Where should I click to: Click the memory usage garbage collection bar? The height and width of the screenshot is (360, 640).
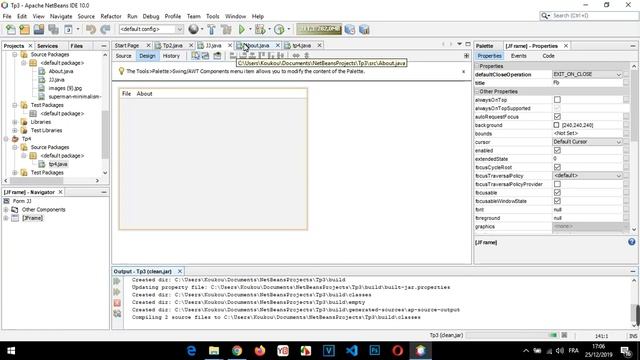click(x=318, y=29)
